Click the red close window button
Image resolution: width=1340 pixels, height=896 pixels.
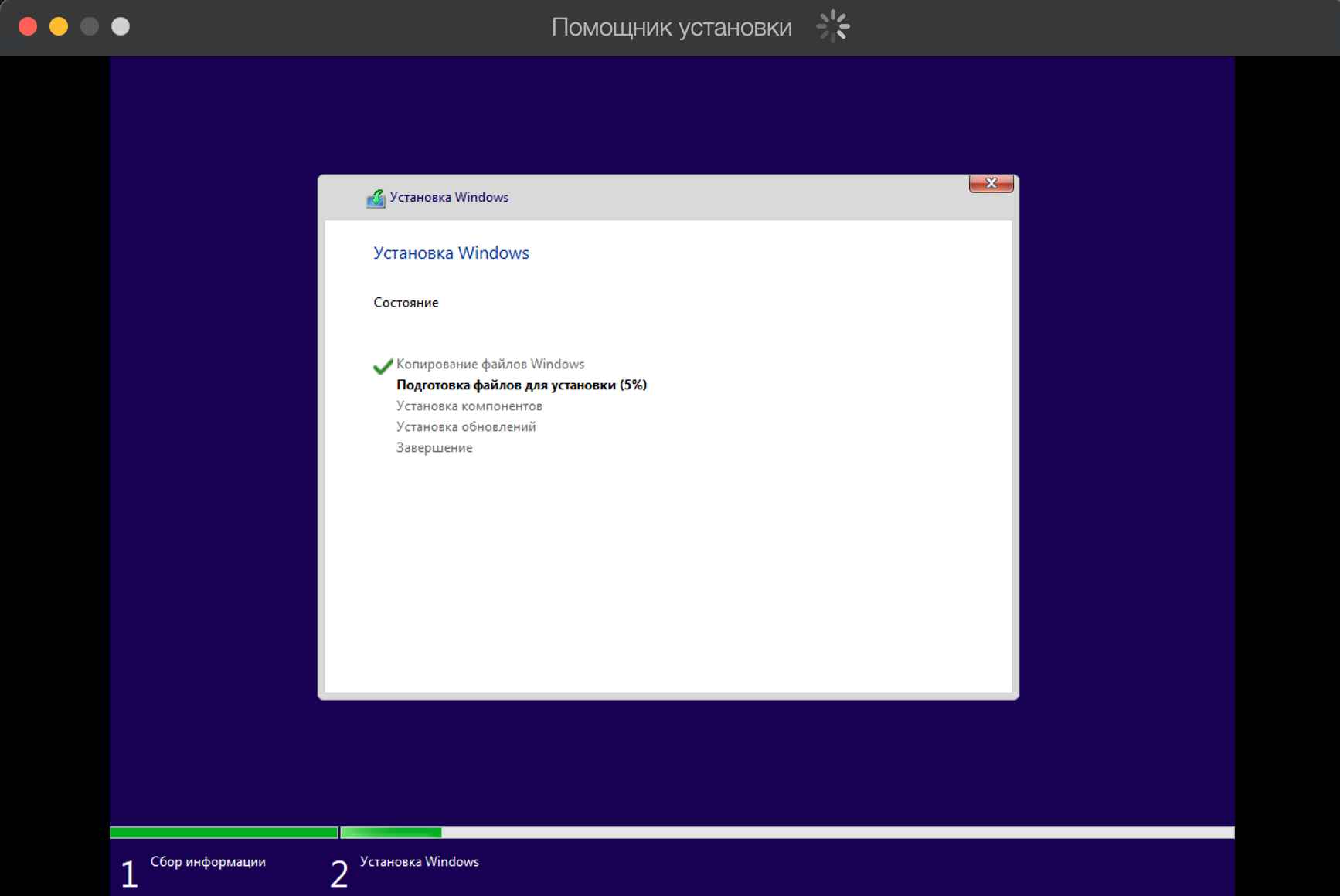28,27
